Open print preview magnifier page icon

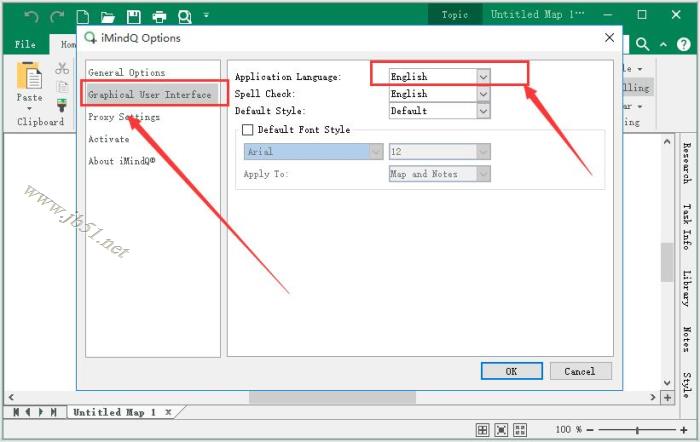(x=184, y=17)
